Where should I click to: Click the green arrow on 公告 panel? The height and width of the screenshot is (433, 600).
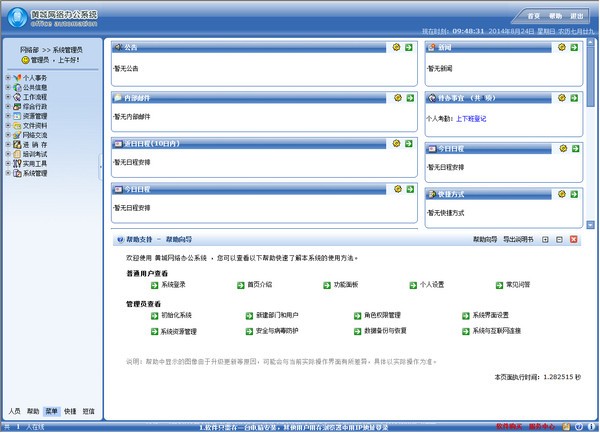tap(409, 47)
